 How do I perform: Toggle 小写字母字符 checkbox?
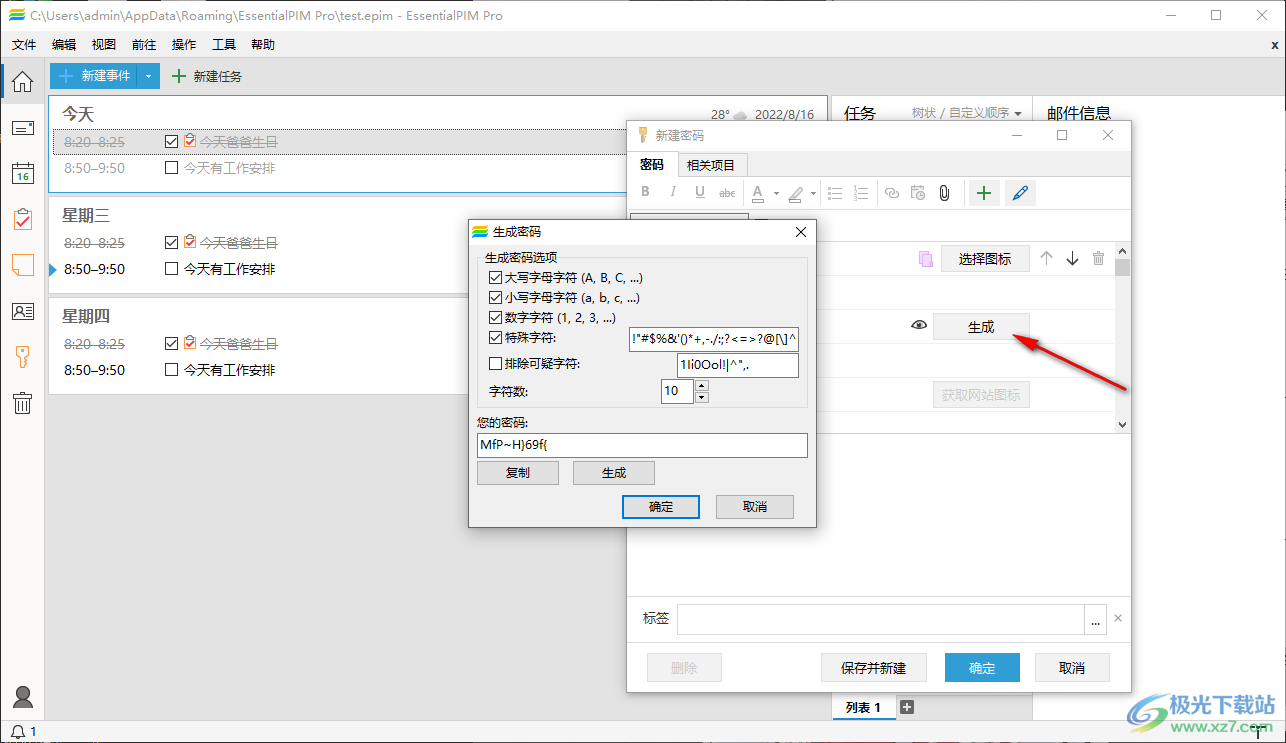pyautogui.click(x=495, y=298)
